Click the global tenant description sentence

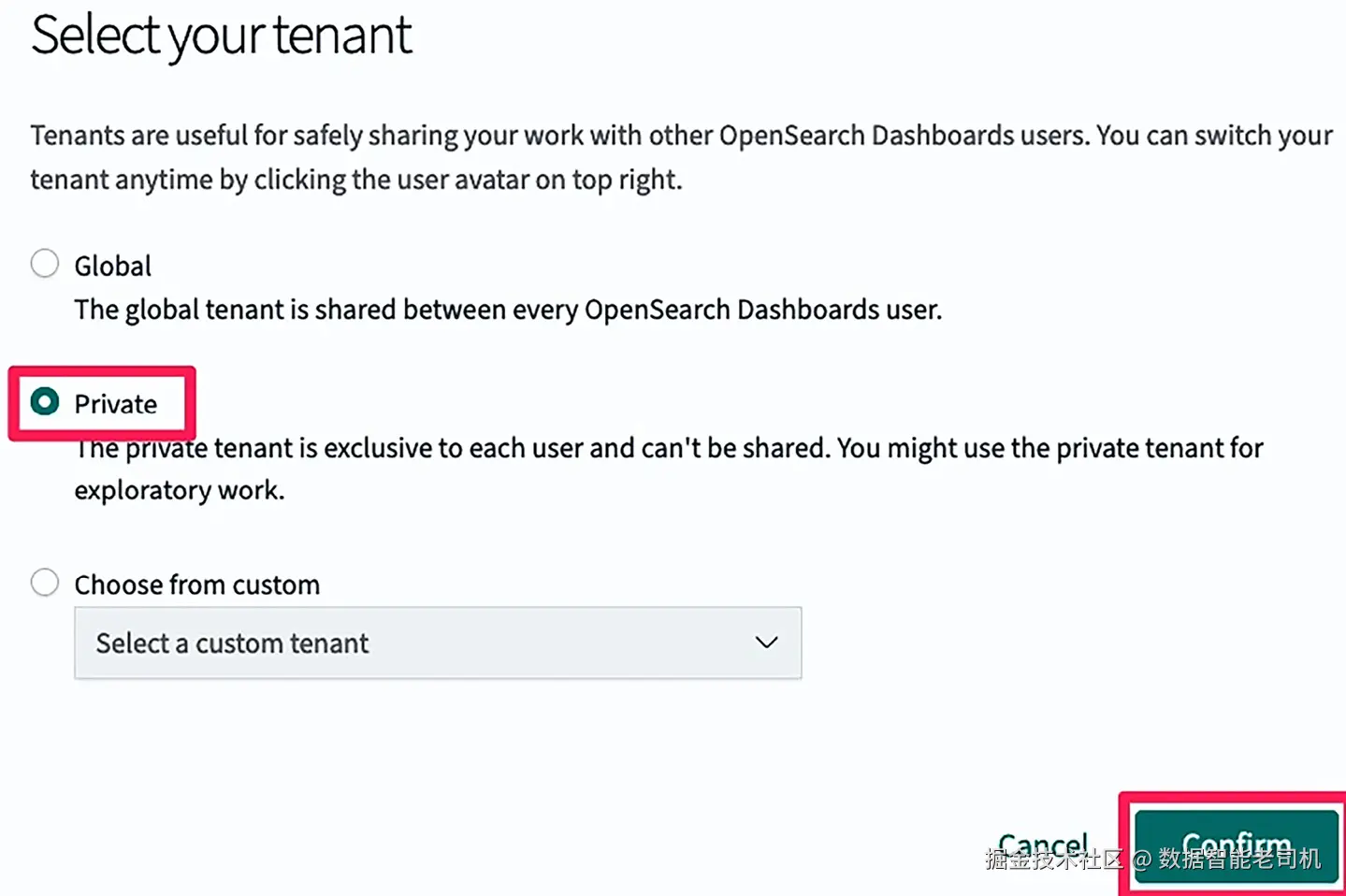click(508, 310)
